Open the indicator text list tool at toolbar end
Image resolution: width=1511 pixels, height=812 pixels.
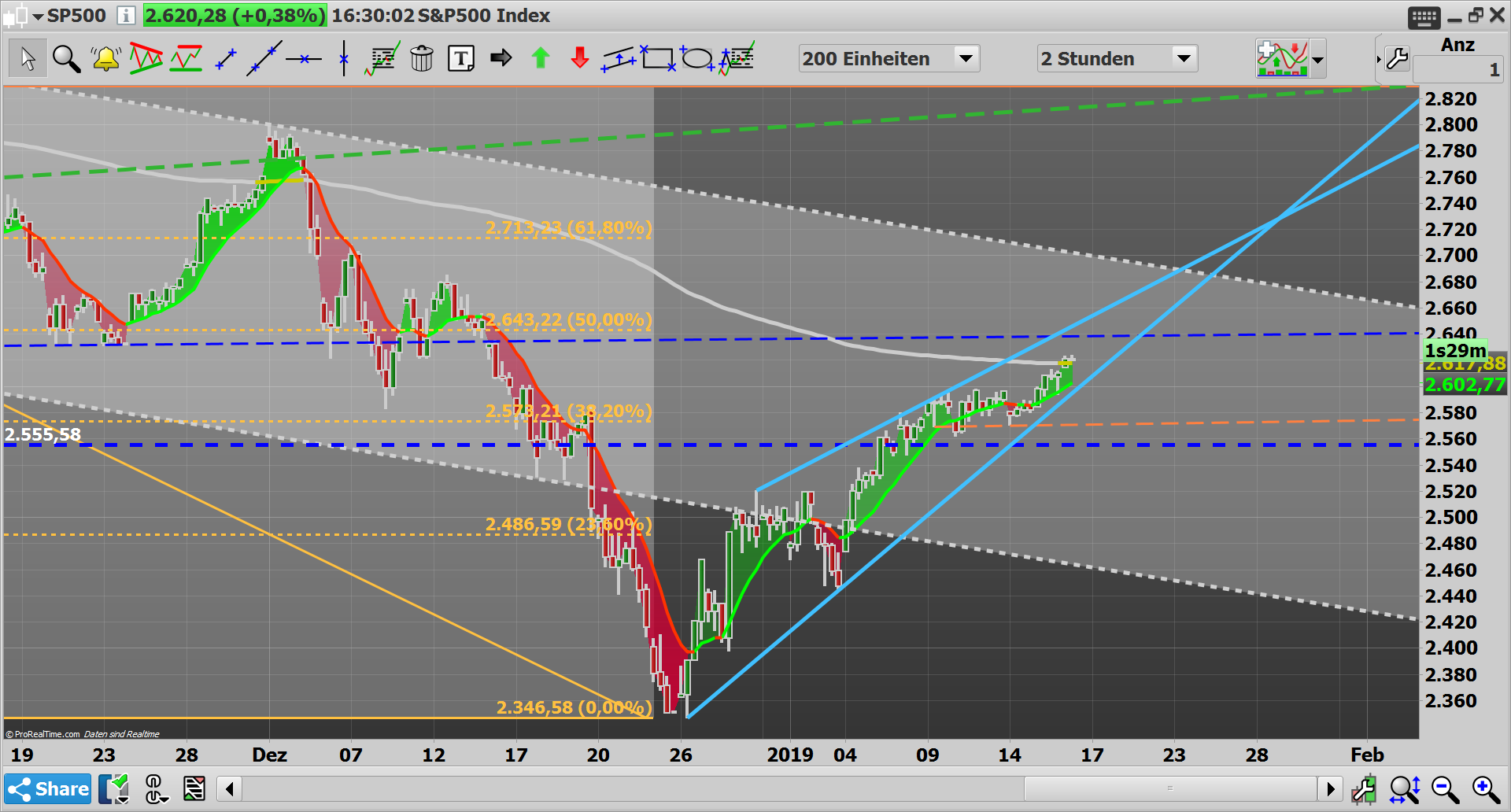737,58
